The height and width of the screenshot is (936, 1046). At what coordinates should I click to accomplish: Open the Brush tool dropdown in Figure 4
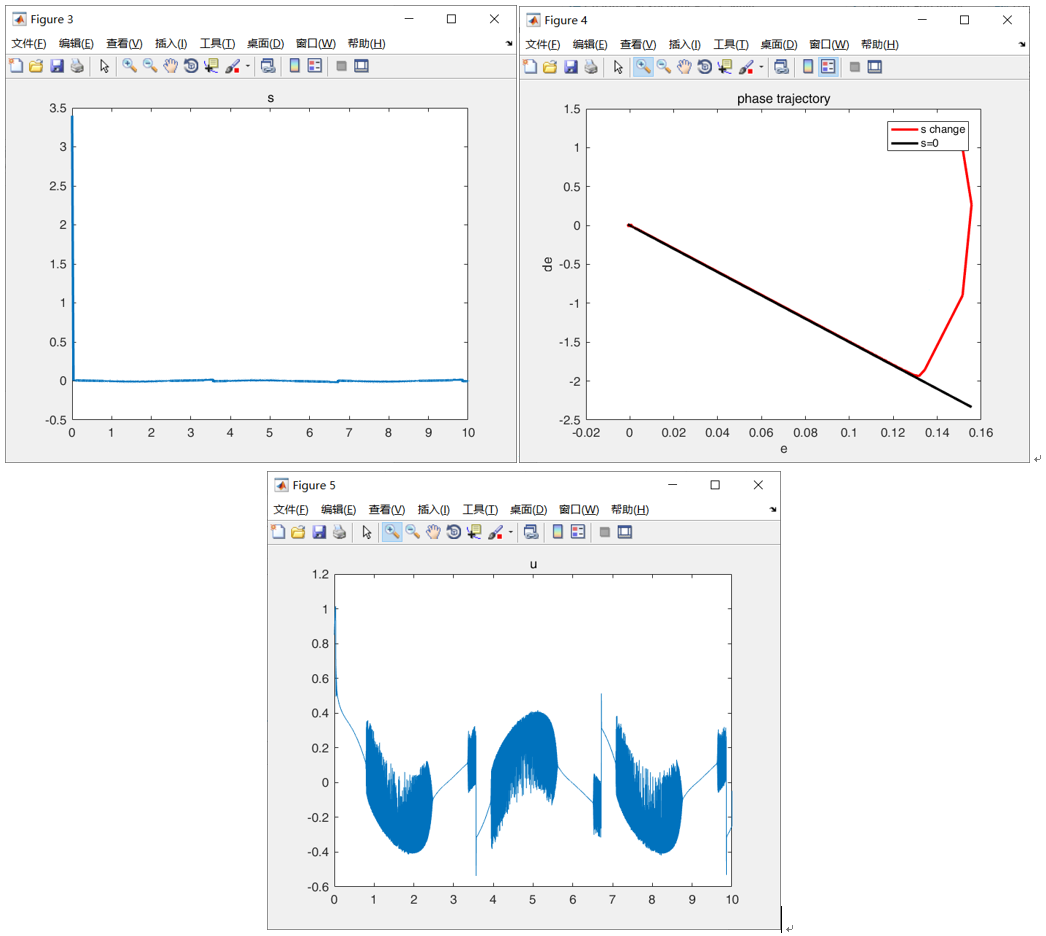pos(760,67)
